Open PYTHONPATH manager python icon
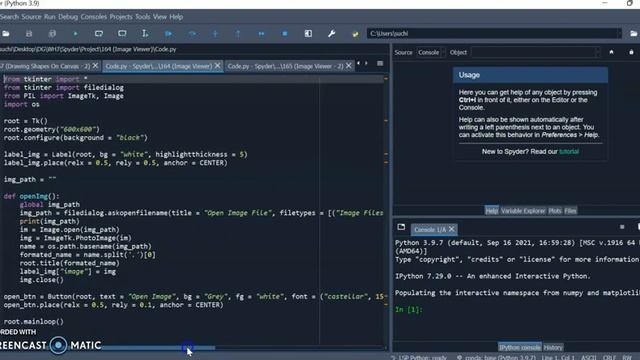640x360 pixels. coord(355,34)
